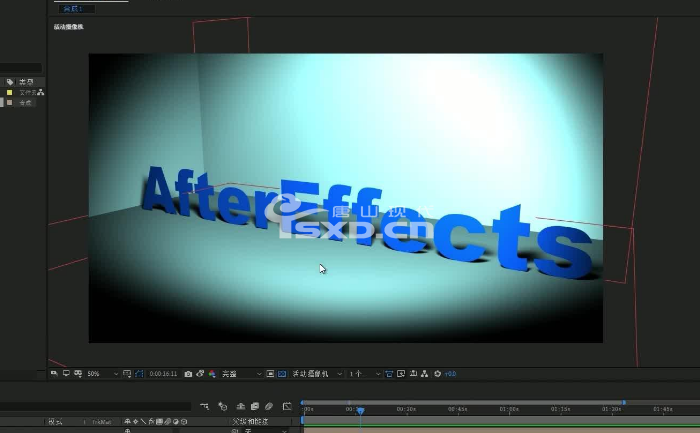This screenshot has width=700, height=433.
Task: Toggle frame blending icon in timeline header
Action: point(254,406)
